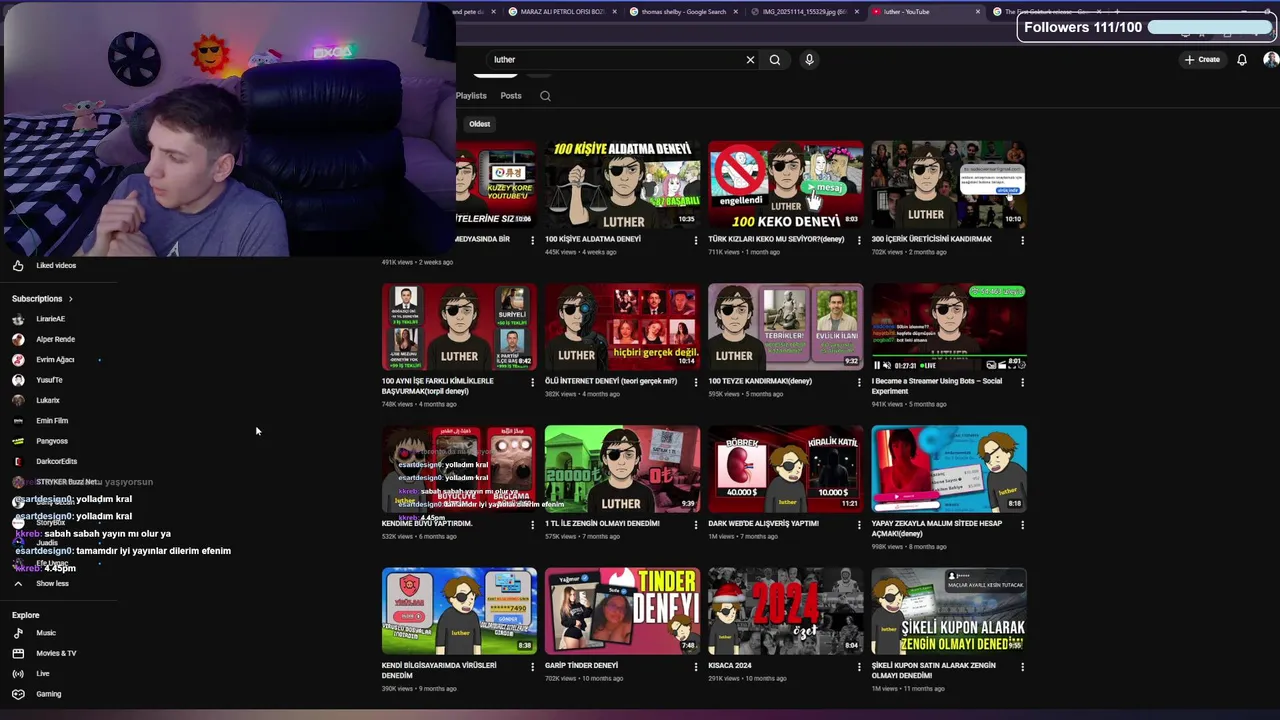Close the 'luther - YouTube' browser tab
This screenshot has width=1280, height=720.
click(x=978, y=12)
